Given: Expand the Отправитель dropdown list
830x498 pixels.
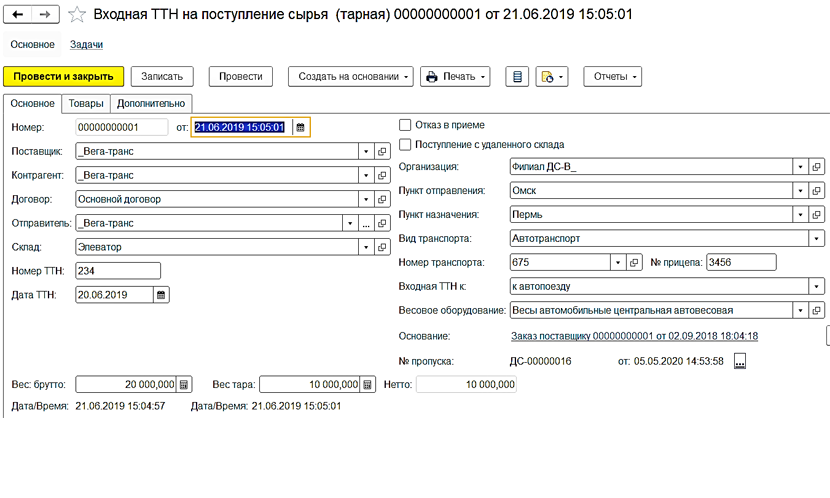Looking at the screenshot, I should pos(350,223).
